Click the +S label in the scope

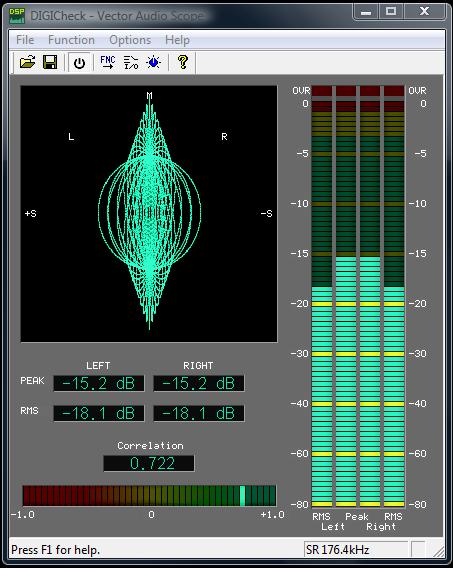(31, 214)
